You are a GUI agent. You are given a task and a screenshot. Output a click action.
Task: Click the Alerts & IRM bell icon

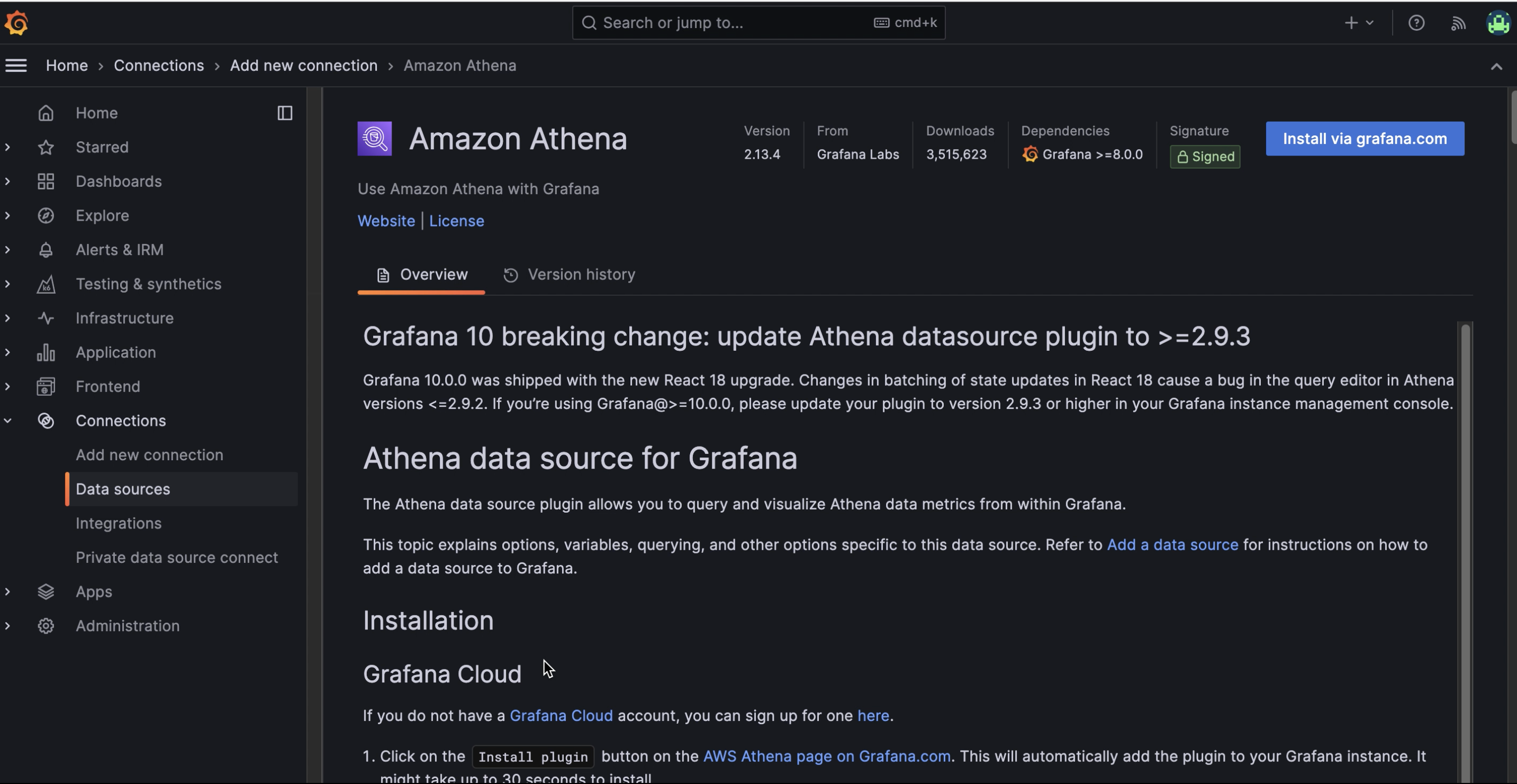click(x=46, y=250)
